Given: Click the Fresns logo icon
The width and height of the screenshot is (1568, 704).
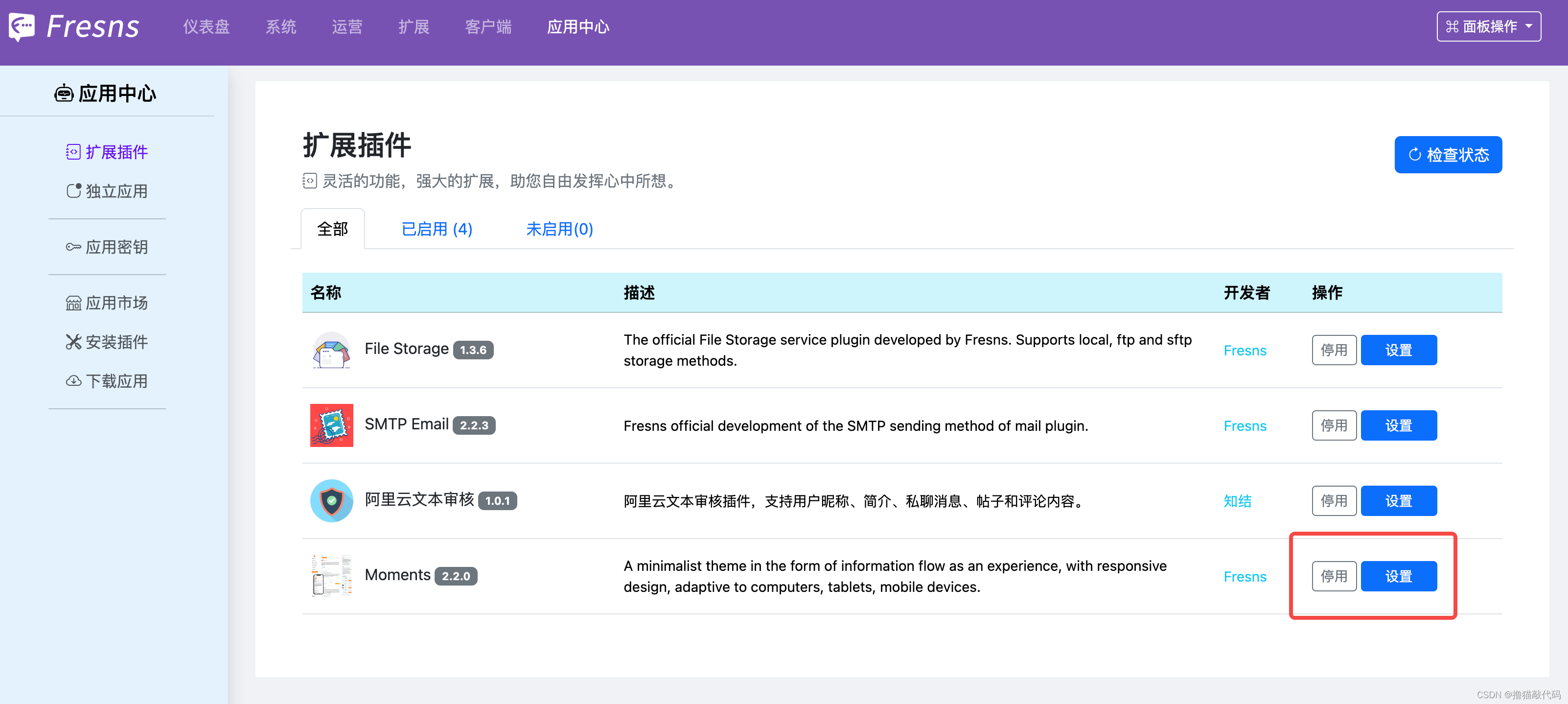Looking at the screenshot, I should 22,26.
